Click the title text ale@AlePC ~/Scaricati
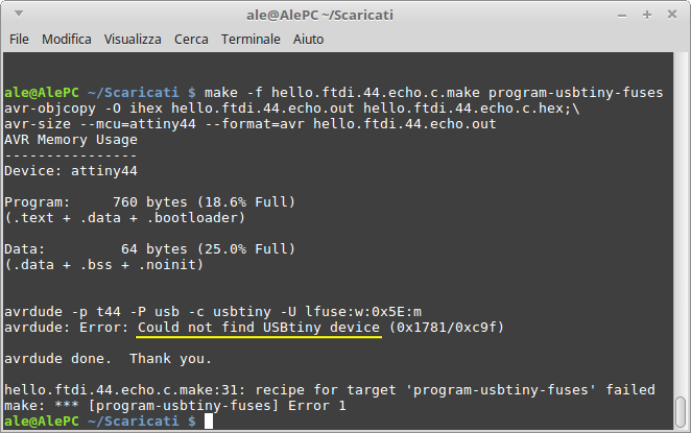 [x=320, y=15]
